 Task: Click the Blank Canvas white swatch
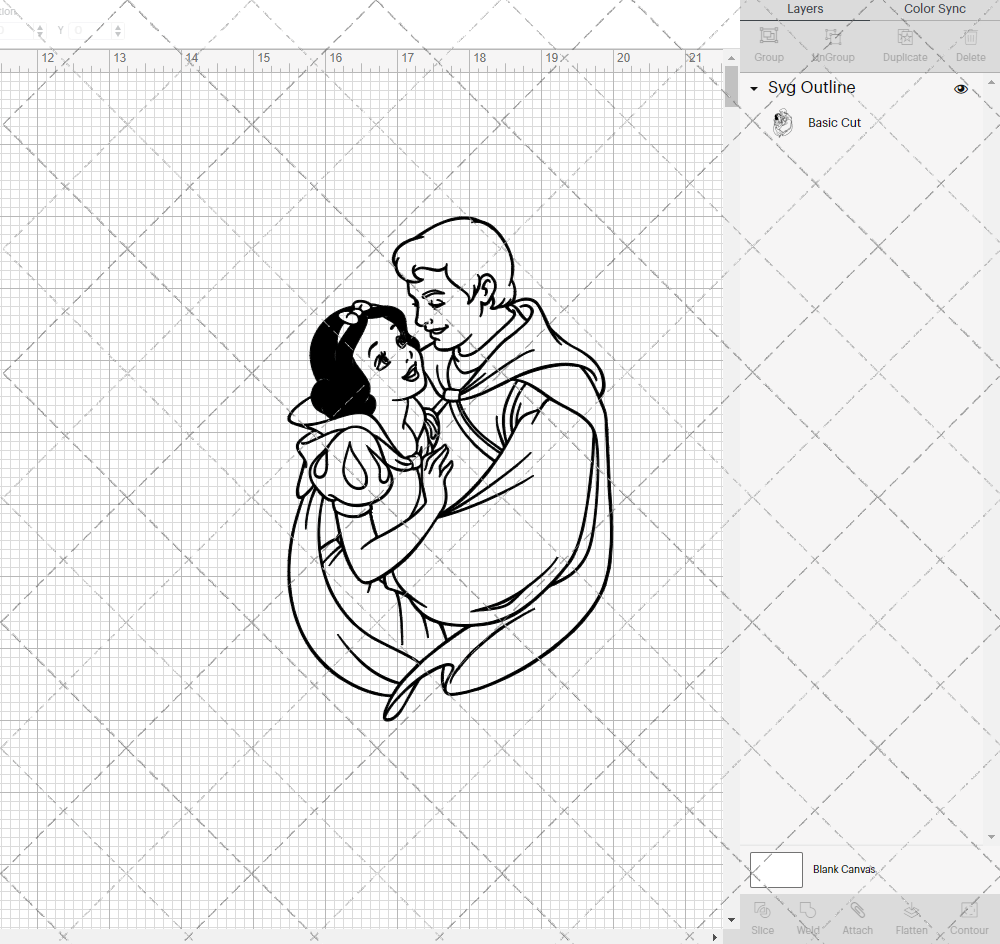[776, 869]
